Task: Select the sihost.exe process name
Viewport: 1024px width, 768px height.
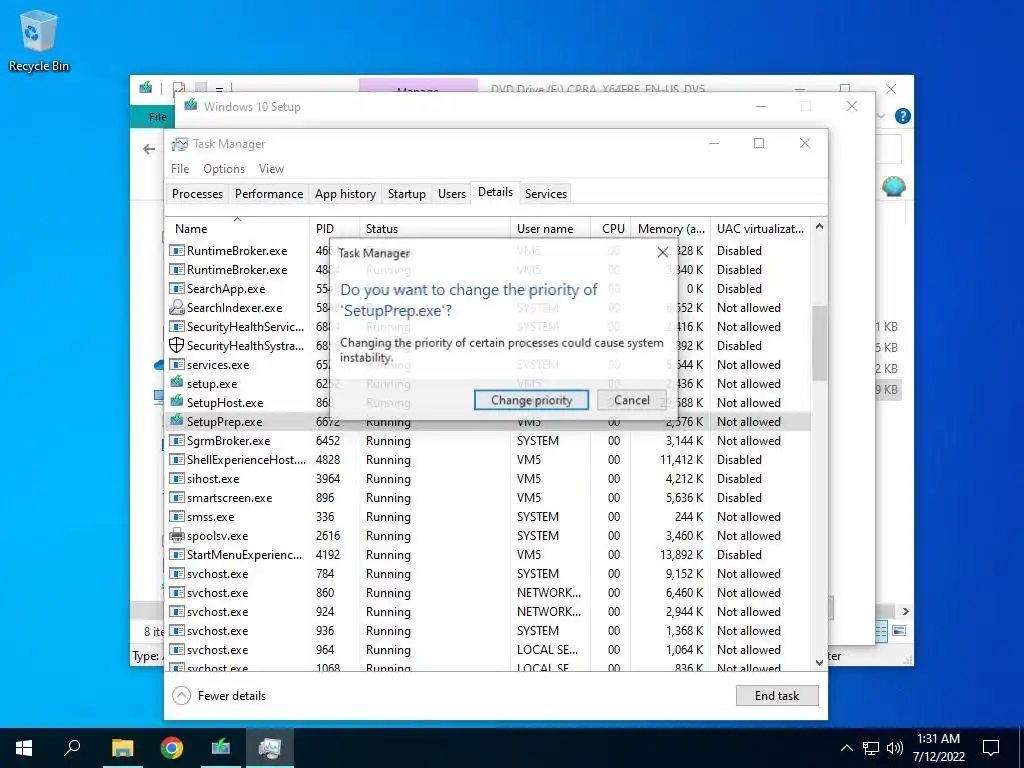Action: click(x=213, y=479)
